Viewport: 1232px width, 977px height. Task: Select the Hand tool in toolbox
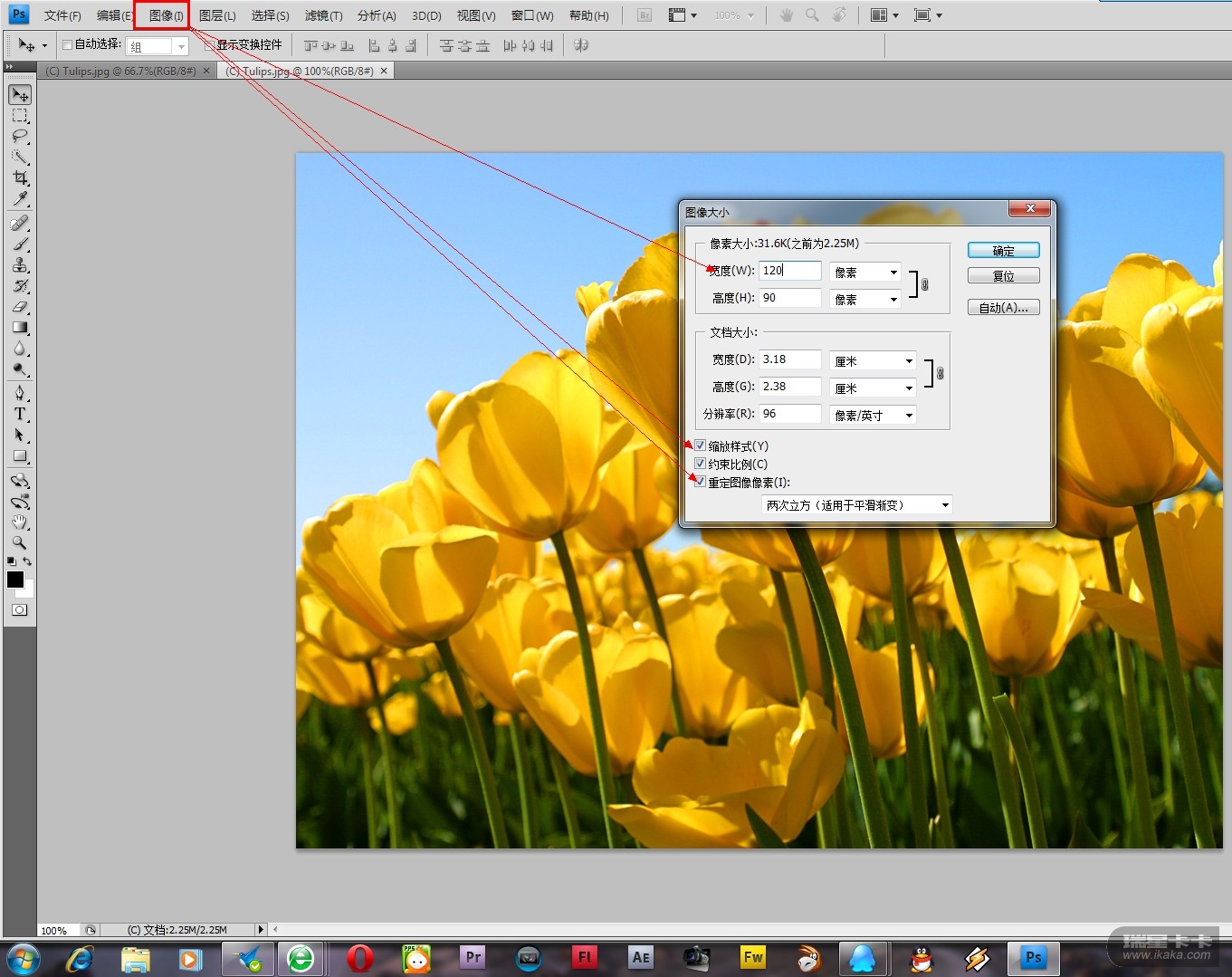tap(20, 522)
